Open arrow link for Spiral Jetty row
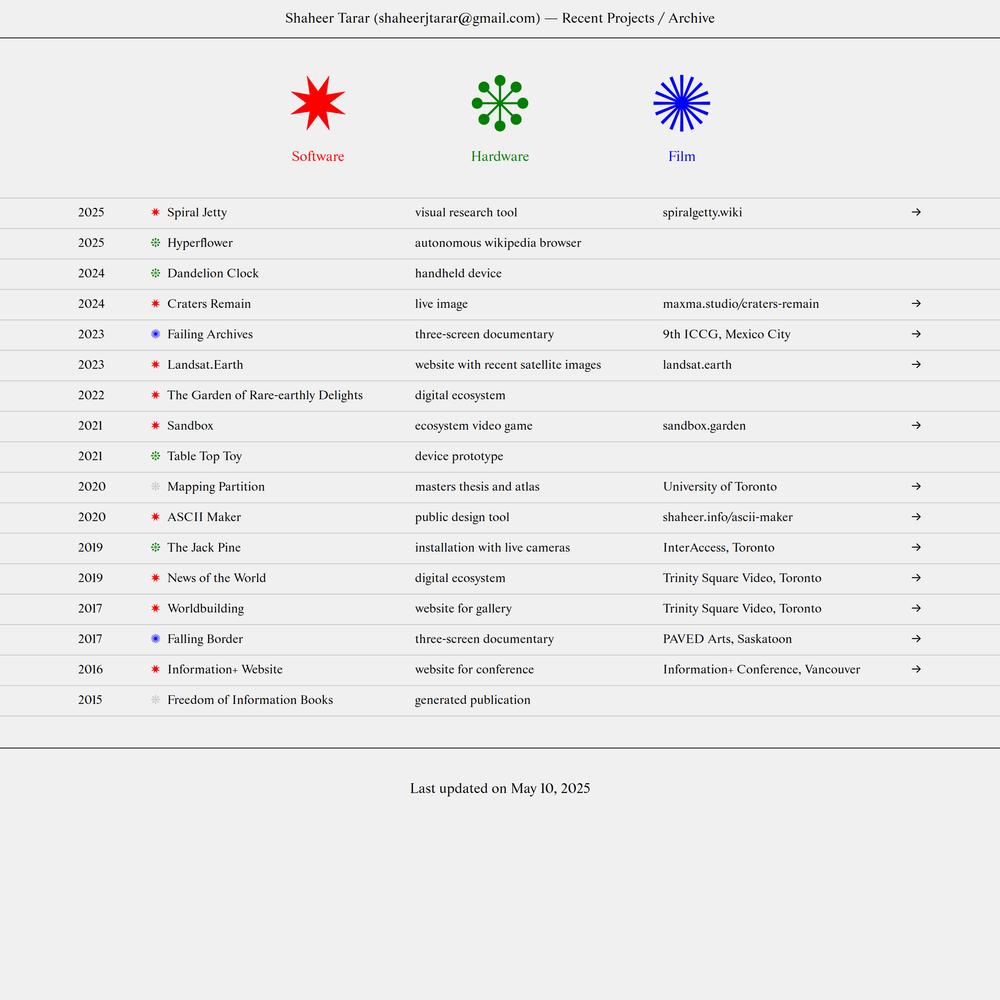 pyautogui.click(x=916, y=212)
